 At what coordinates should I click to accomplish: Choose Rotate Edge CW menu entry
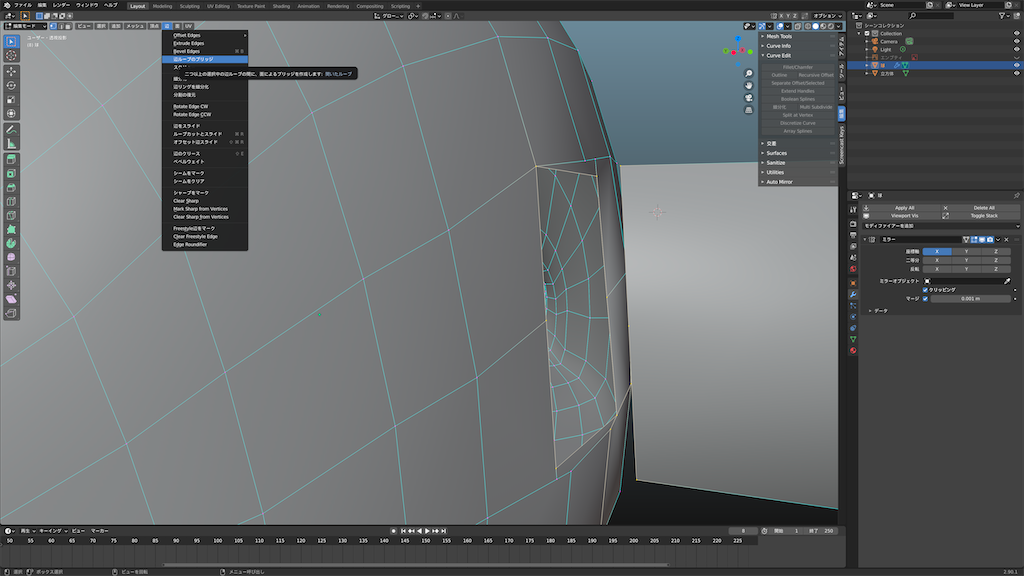(205, 106)
